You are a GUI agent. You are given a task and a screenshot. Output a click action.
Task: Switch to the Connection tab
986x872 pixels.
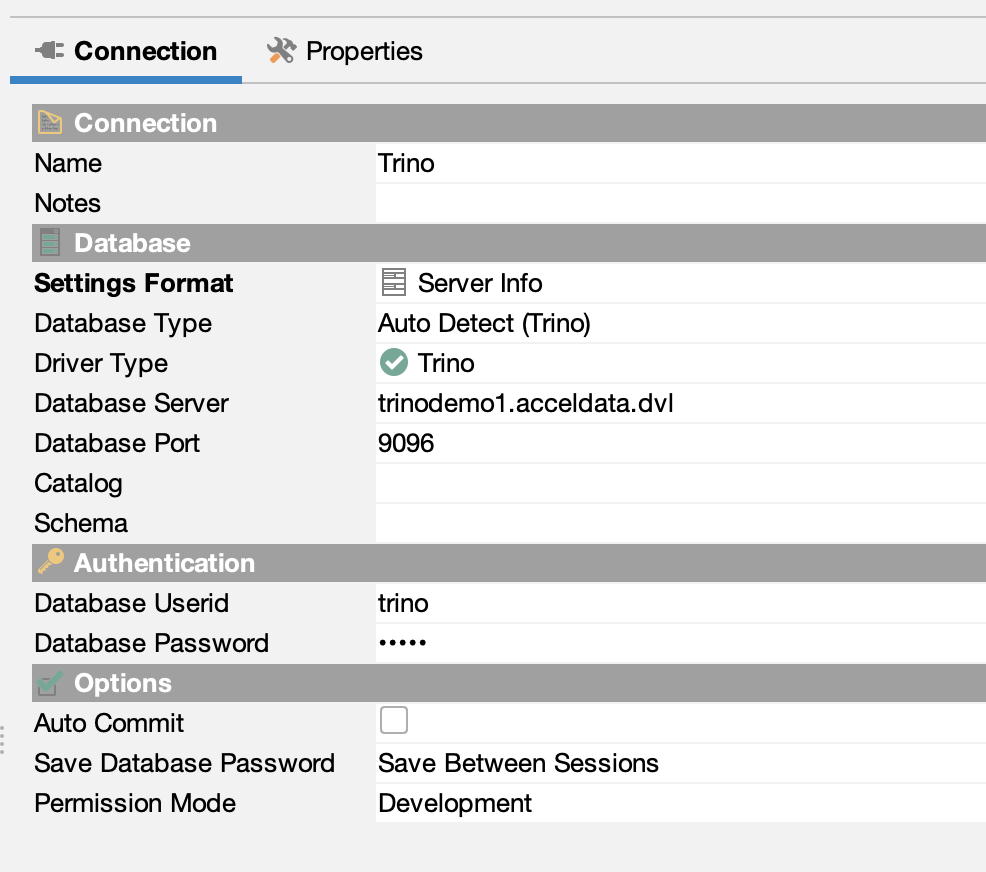(126, 51)
